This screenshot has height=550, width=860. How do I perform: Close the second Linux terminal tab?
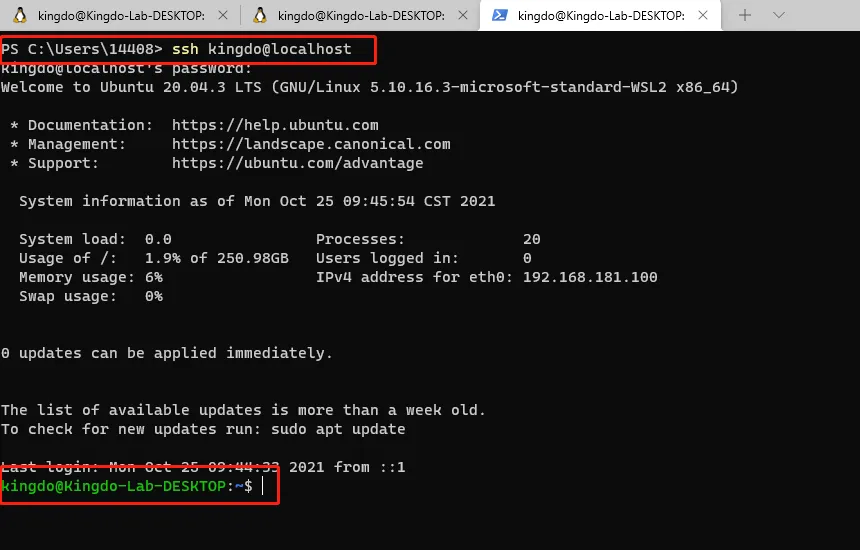[461, 15]
